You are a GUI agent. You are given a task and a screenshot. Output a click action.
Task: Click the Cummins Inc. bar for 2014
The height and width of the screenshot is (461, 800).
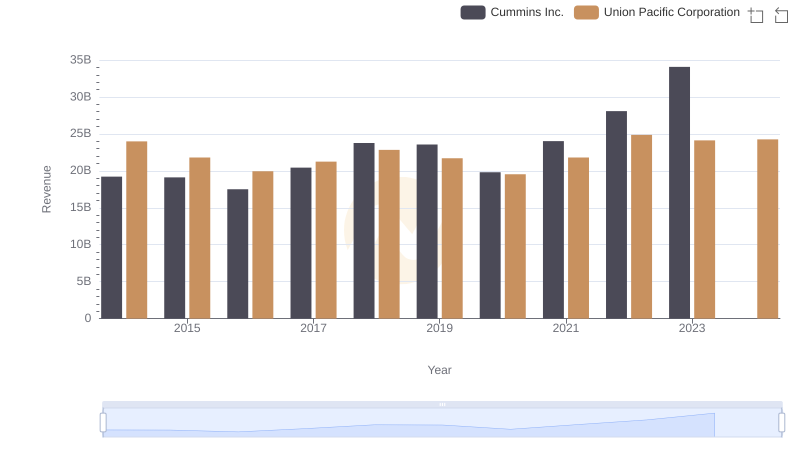[x=112, y=248]
